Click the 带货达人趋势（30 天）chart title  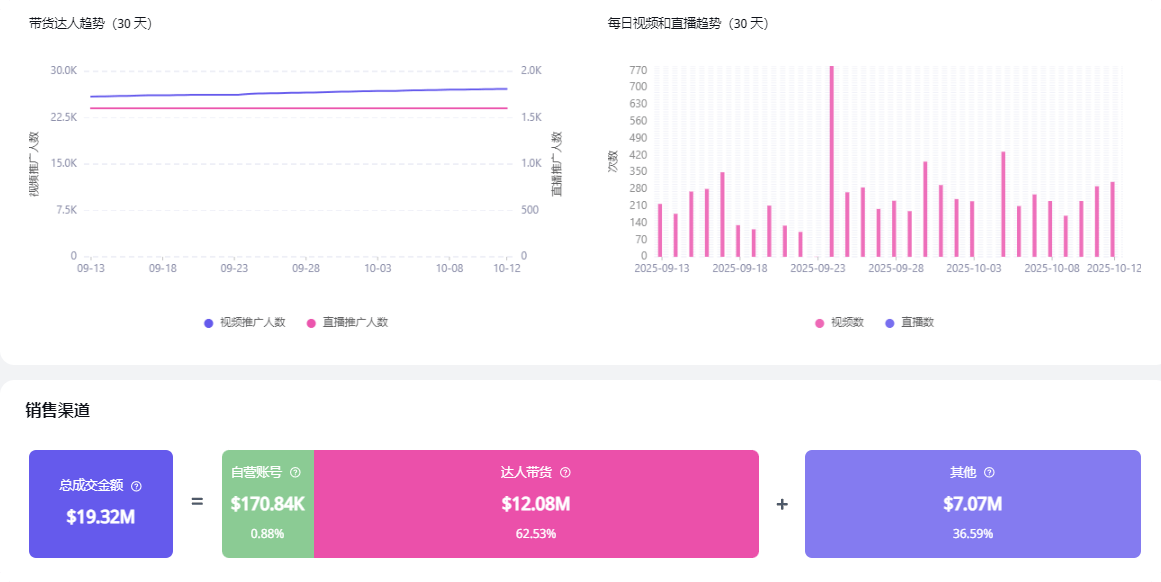(90, 23)
